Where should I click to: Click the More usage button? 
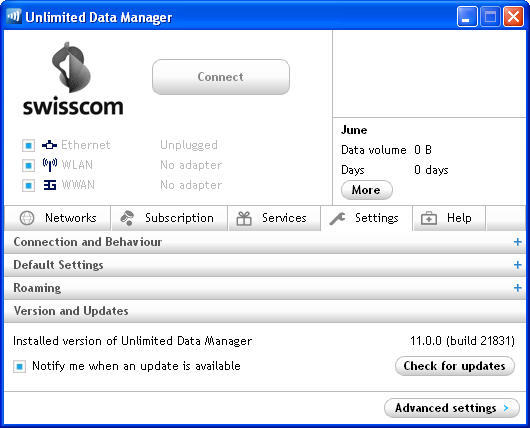(x=367, y=190)
